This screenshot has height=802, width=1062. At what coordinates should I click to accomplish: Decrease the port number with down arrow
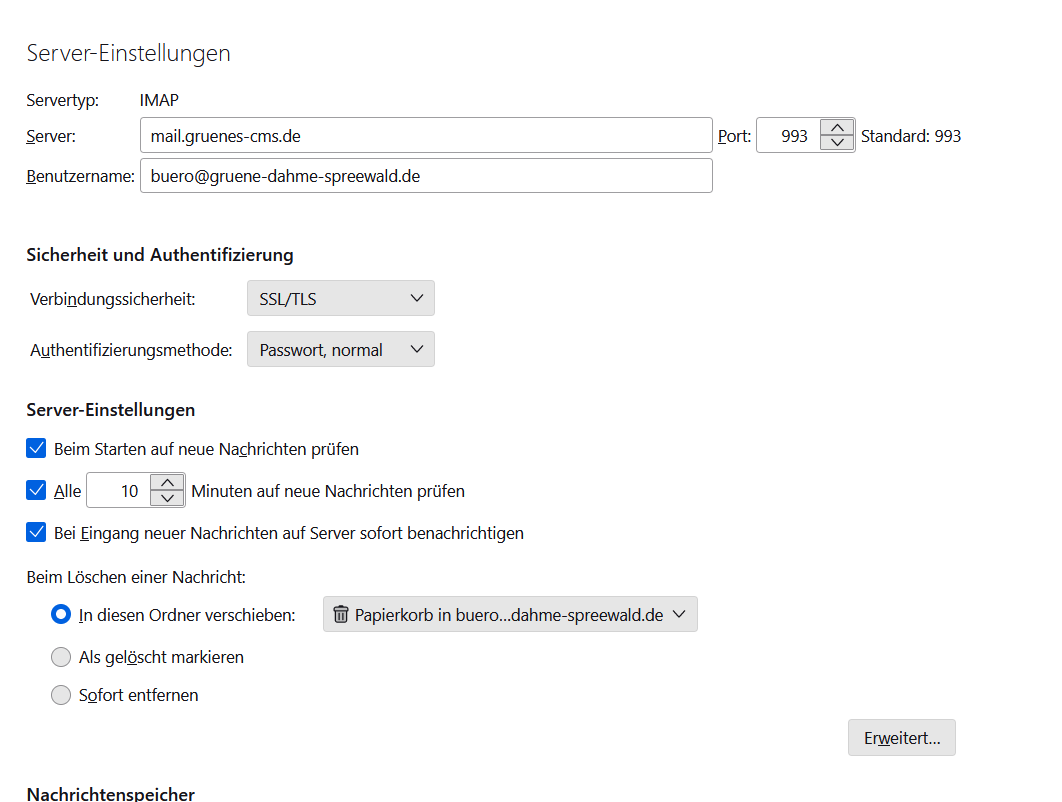pyautogui.click(x=837, y=143)
